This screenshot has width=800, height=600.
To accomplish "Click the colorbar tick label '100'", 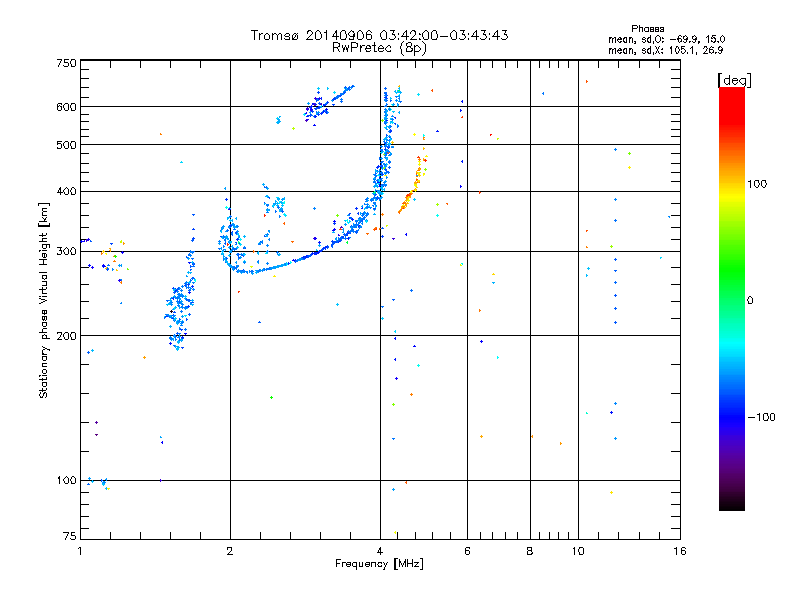I will click(757, 184).
